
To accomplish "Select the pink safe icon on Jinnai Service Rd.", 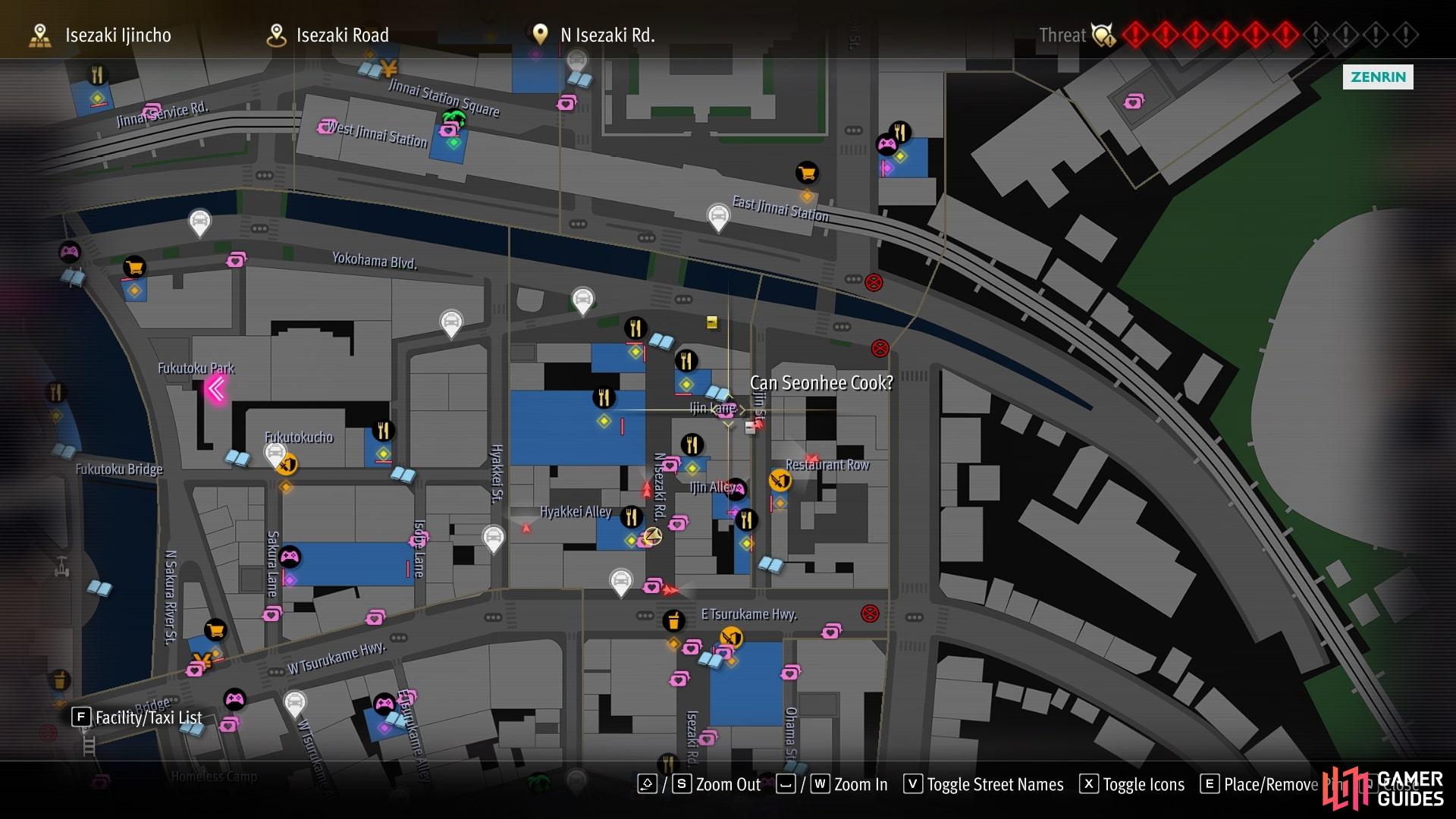I will 152,111.
